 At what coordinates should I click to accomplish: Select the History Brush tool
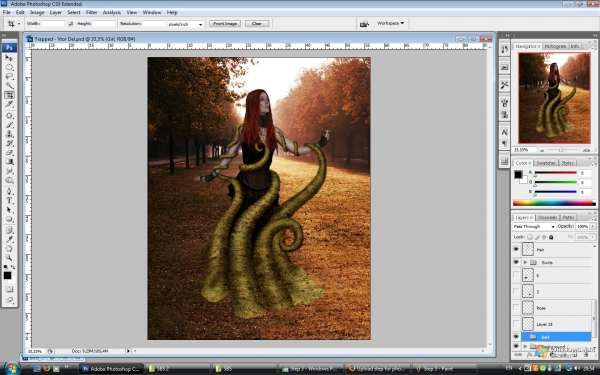[9, 143]
